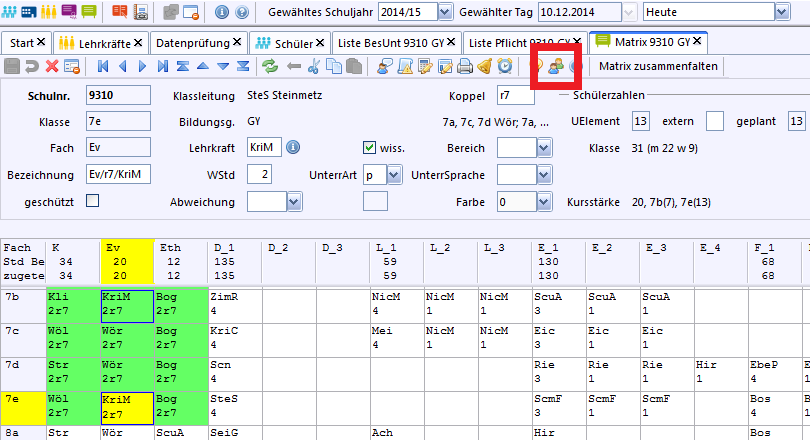This screenshot has width=810, height=440.
Task: Switch to the Start tab
Action: pos(22,43)
